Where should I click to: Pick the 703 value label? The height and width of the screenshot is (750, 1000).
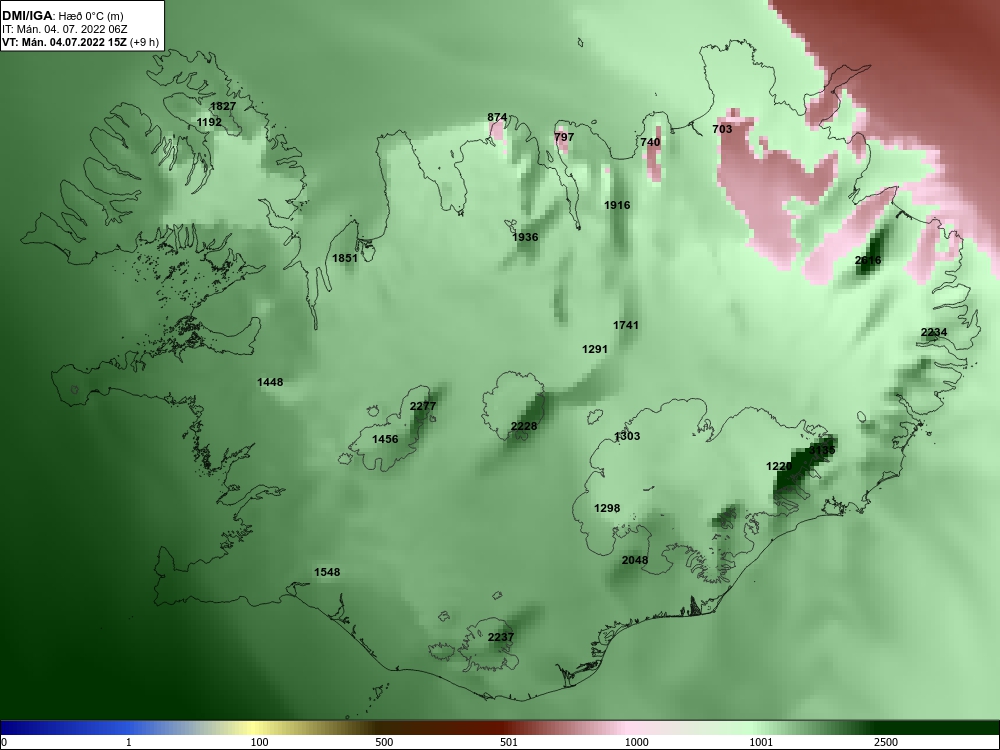coord(722,129)
